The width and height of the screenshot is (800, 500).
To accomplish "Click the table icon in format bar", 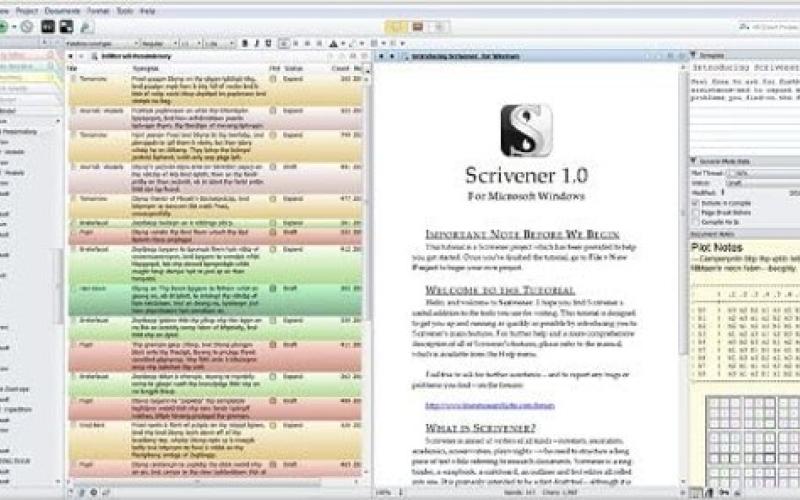I will click(374, 44).
